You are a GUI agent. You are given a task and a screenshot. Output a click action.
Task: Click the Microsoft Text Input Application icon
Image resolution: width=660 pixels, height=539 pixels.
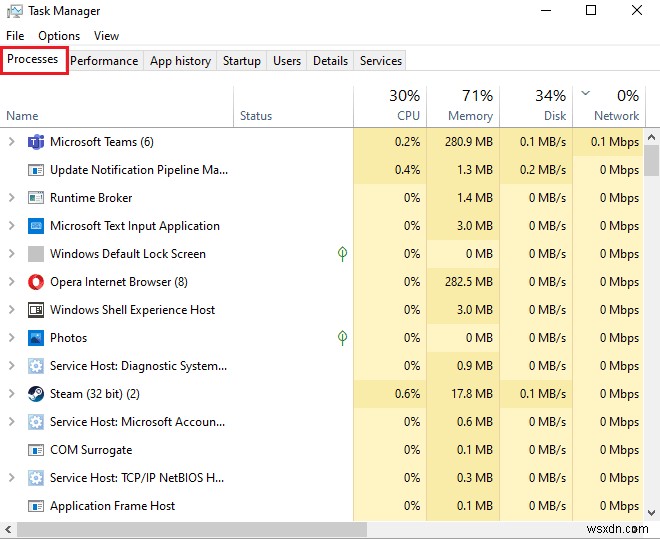pos(36,226)
